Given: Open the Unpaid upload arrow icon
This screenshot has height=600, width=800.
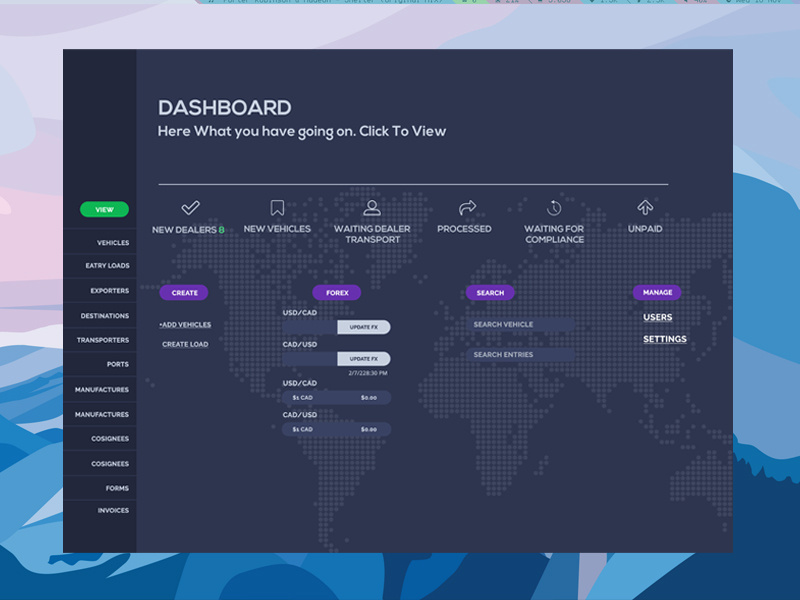Looking at the screenshot, I should [645, 208].
